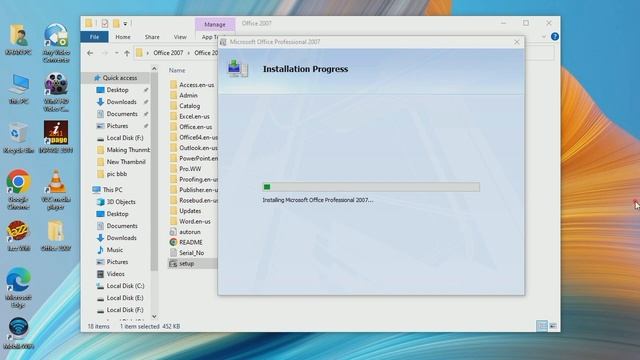Open the Recycle Bin desktop icon
The image size is (640, 360).
(18, 138)
